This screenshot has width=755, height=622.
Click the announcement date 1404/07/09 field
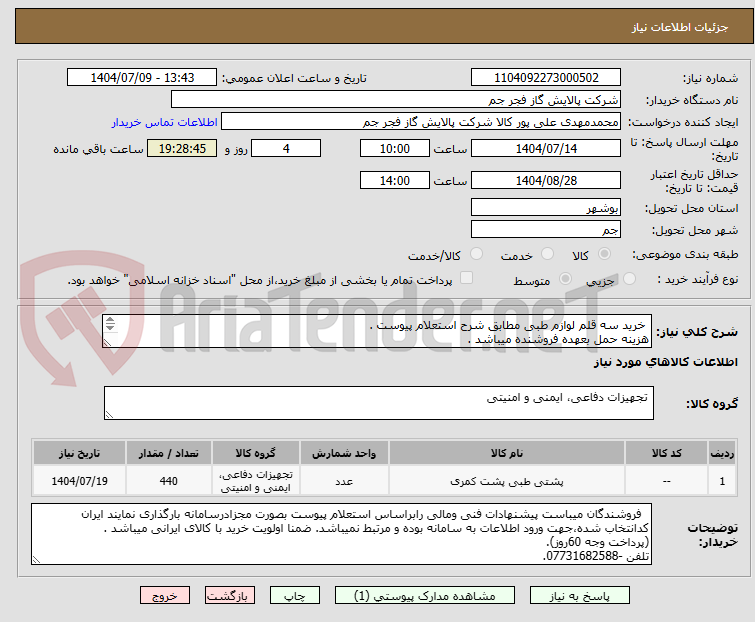click(x=142, y=78)
